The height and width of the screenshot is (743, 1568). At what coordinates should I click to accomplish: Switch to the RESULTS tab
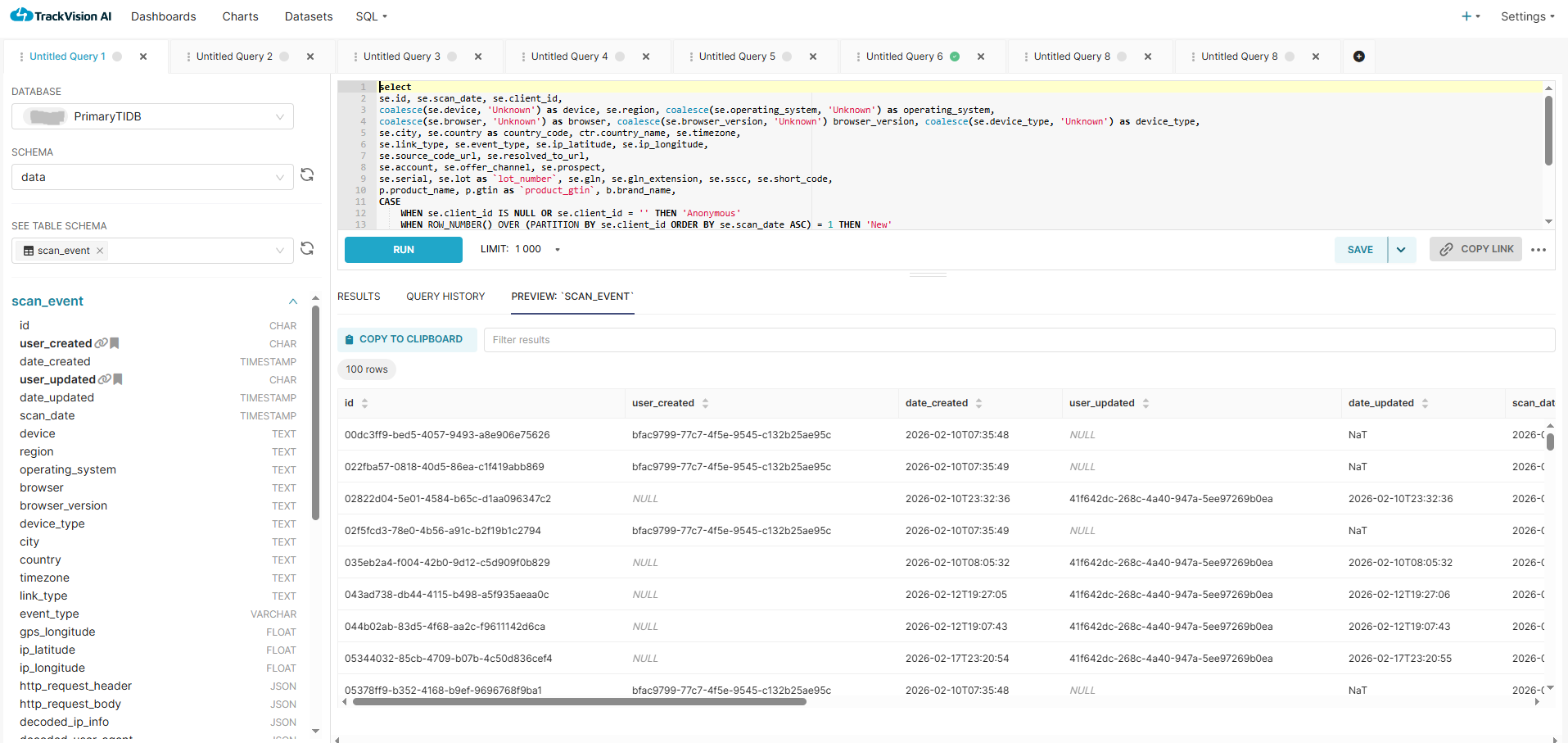point(359,297)
